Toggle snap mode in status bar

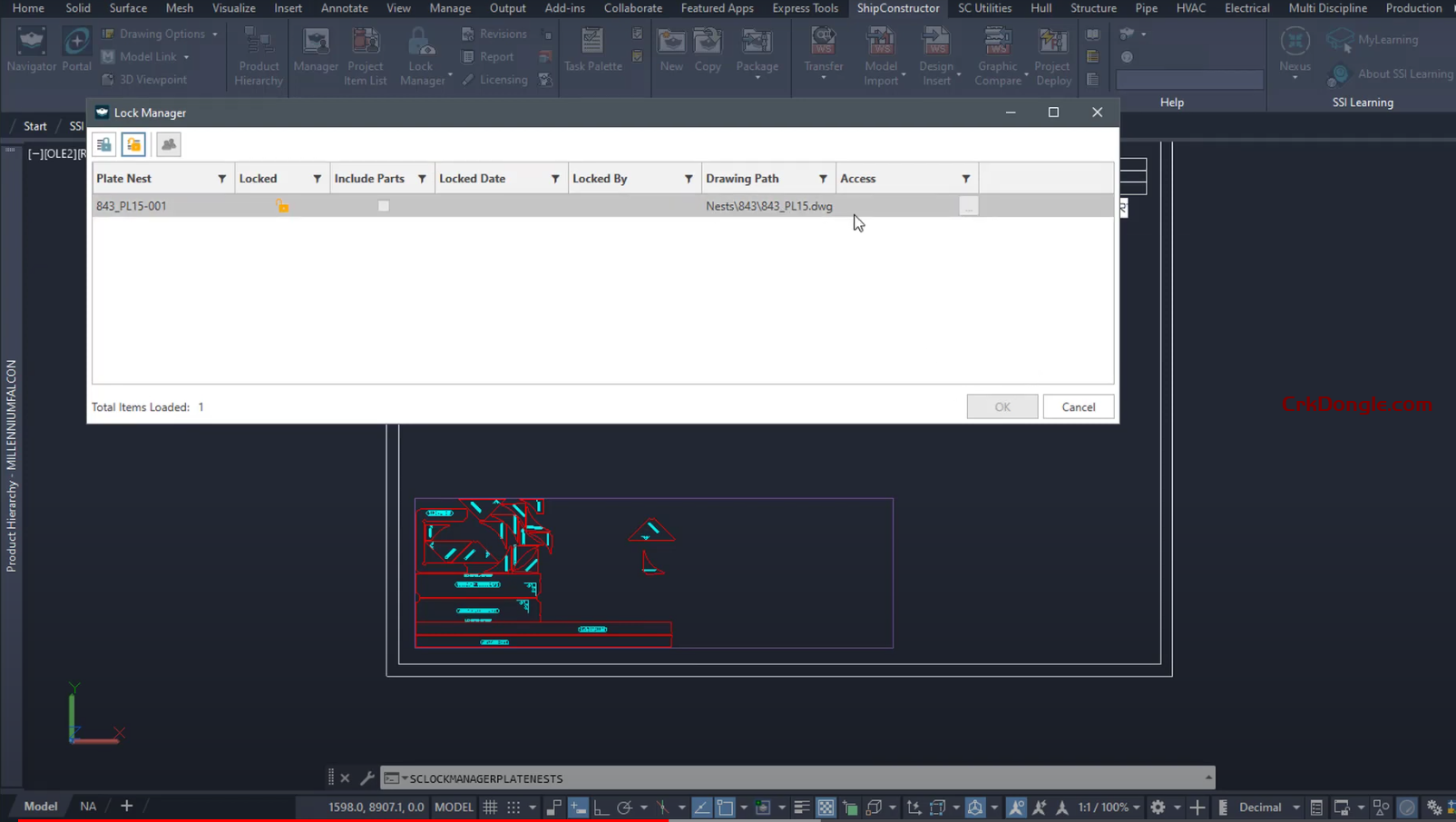point(513,807)
